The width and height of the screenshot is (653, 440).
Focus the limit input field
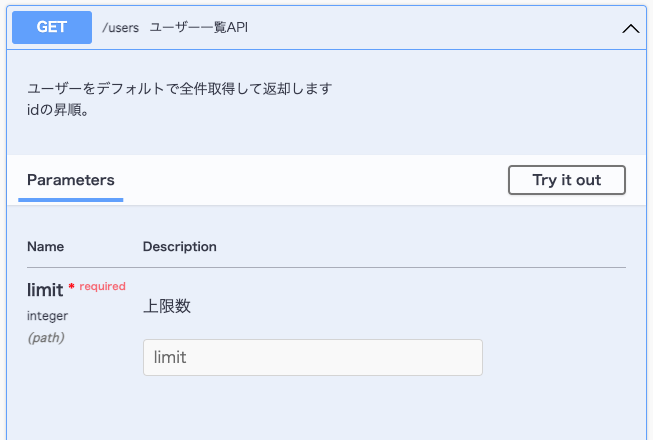[x=313, y=358]
